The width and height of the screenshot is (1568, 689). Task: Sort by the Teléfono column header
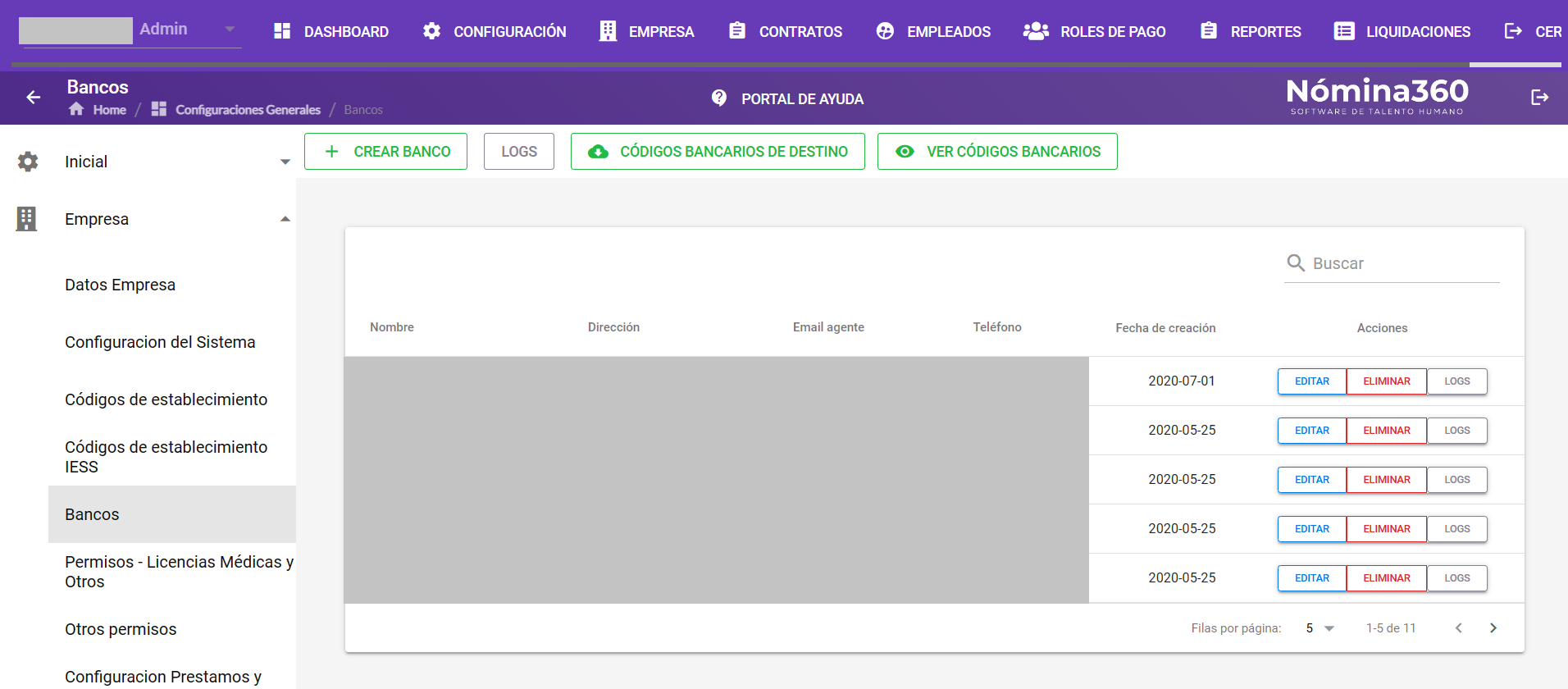click(x=997, y=327)
